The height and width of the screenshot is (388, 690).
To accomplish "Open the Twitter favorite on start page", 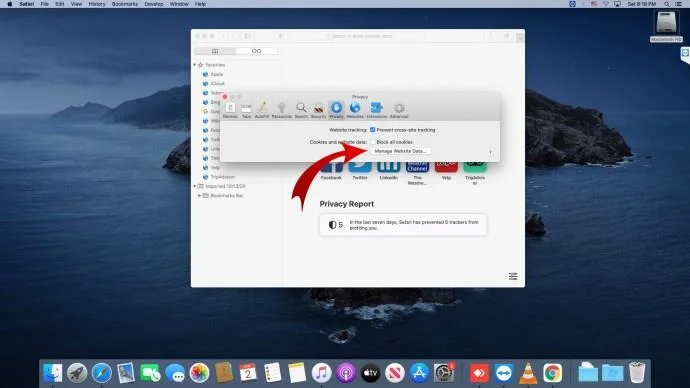I will (360, 171).
